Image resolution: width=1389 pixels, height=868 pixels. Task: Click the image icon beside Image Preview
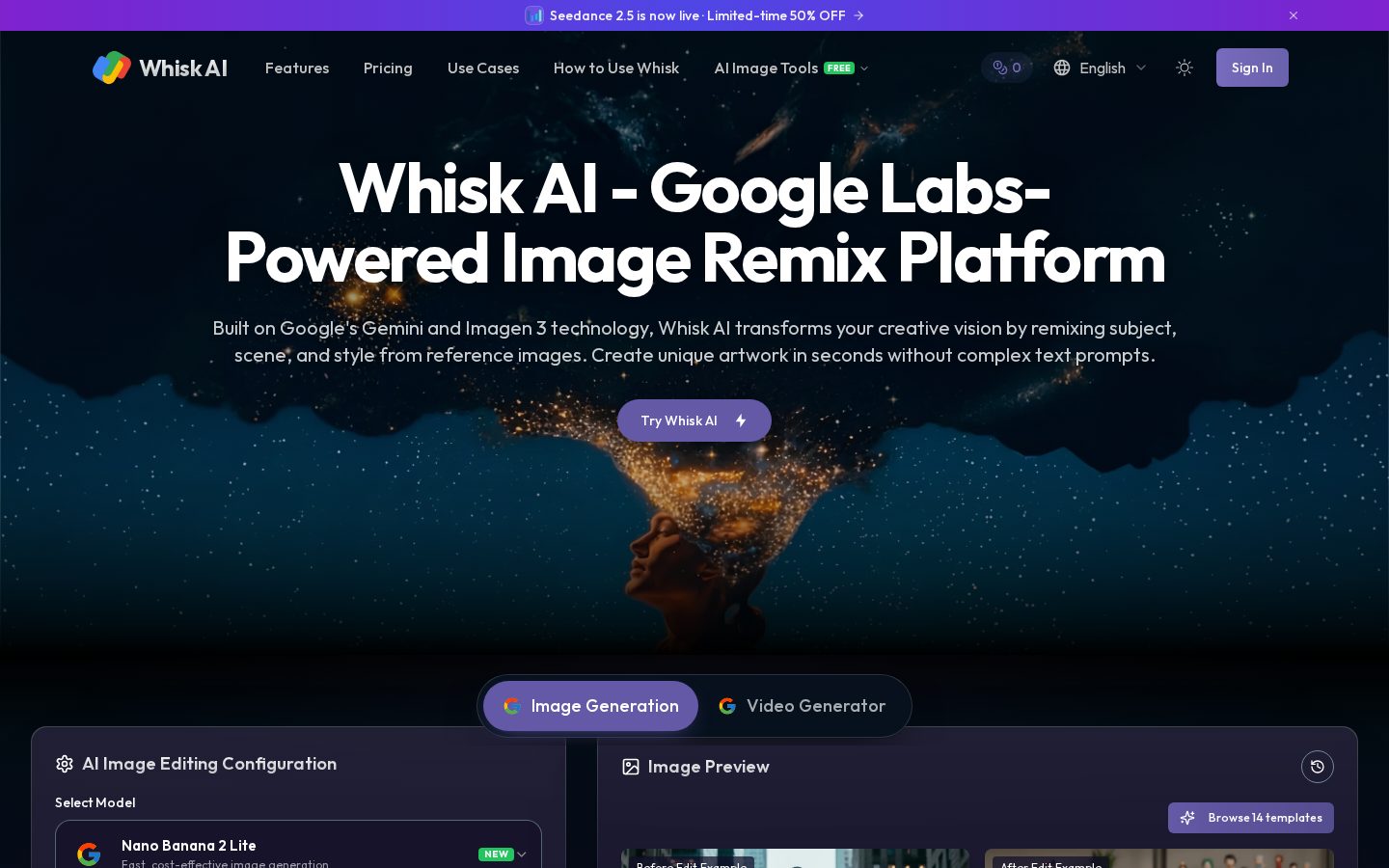[x=631, y=767]
